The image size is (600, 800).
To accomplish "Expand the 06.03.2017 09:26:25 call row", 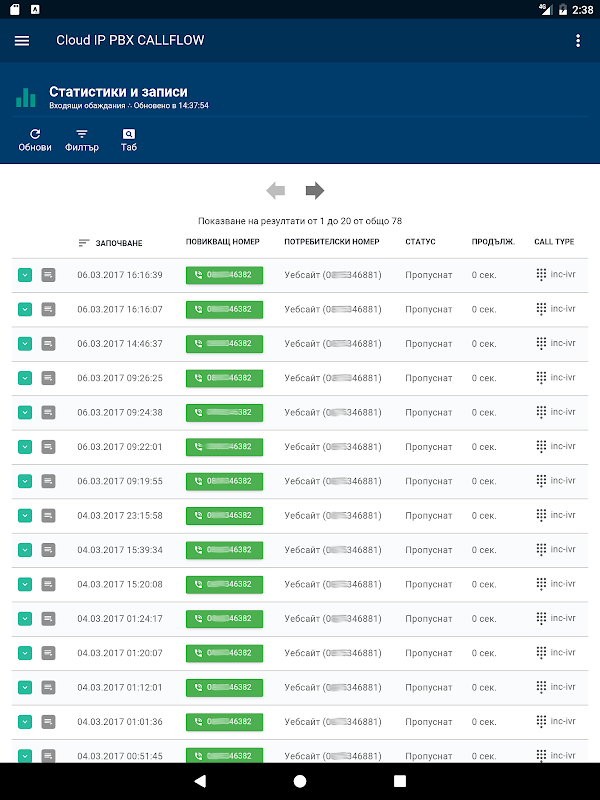I will pos(25,378).
